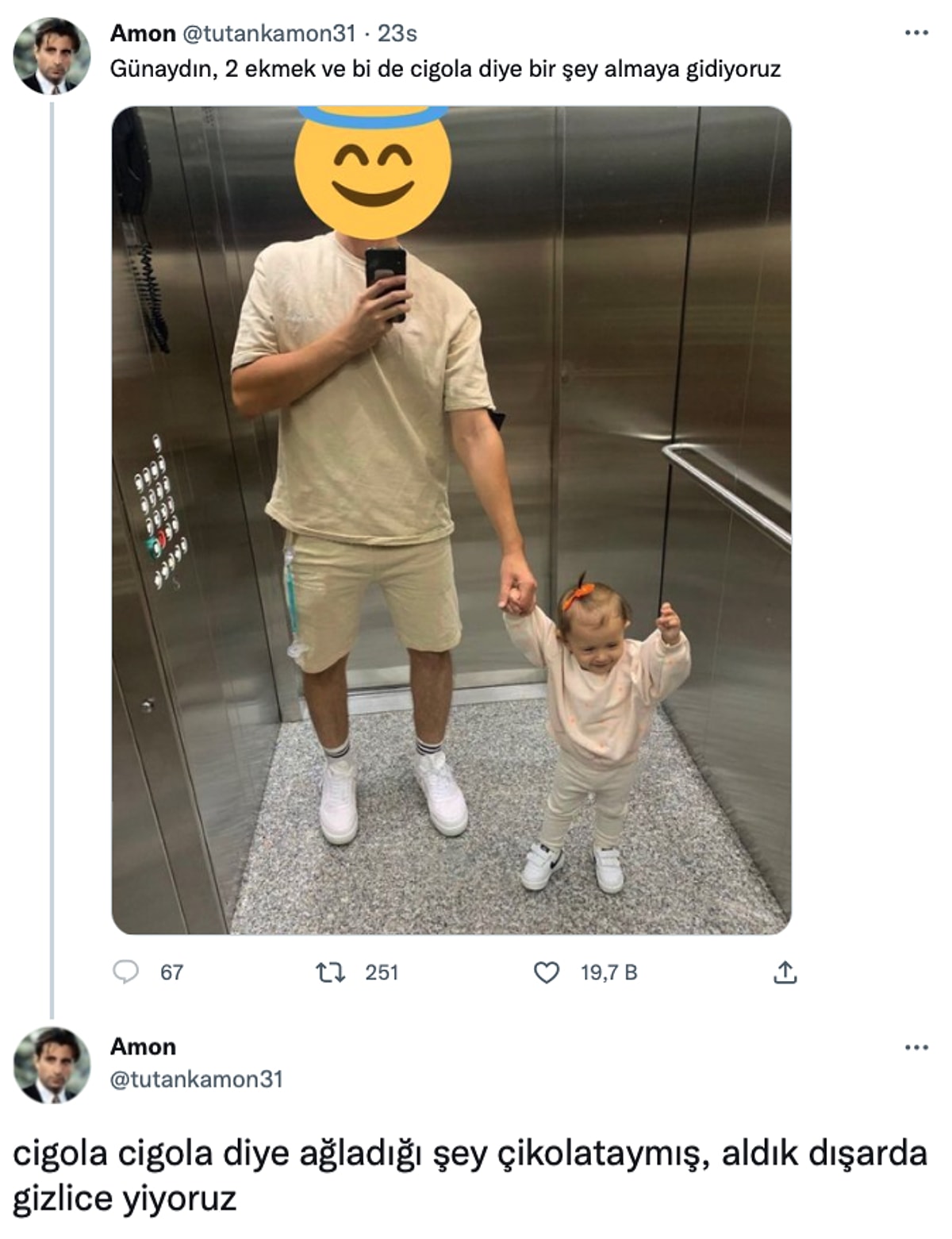Click the reply speech bubble icon
952x1239 pixels.
tap(125, 972)
